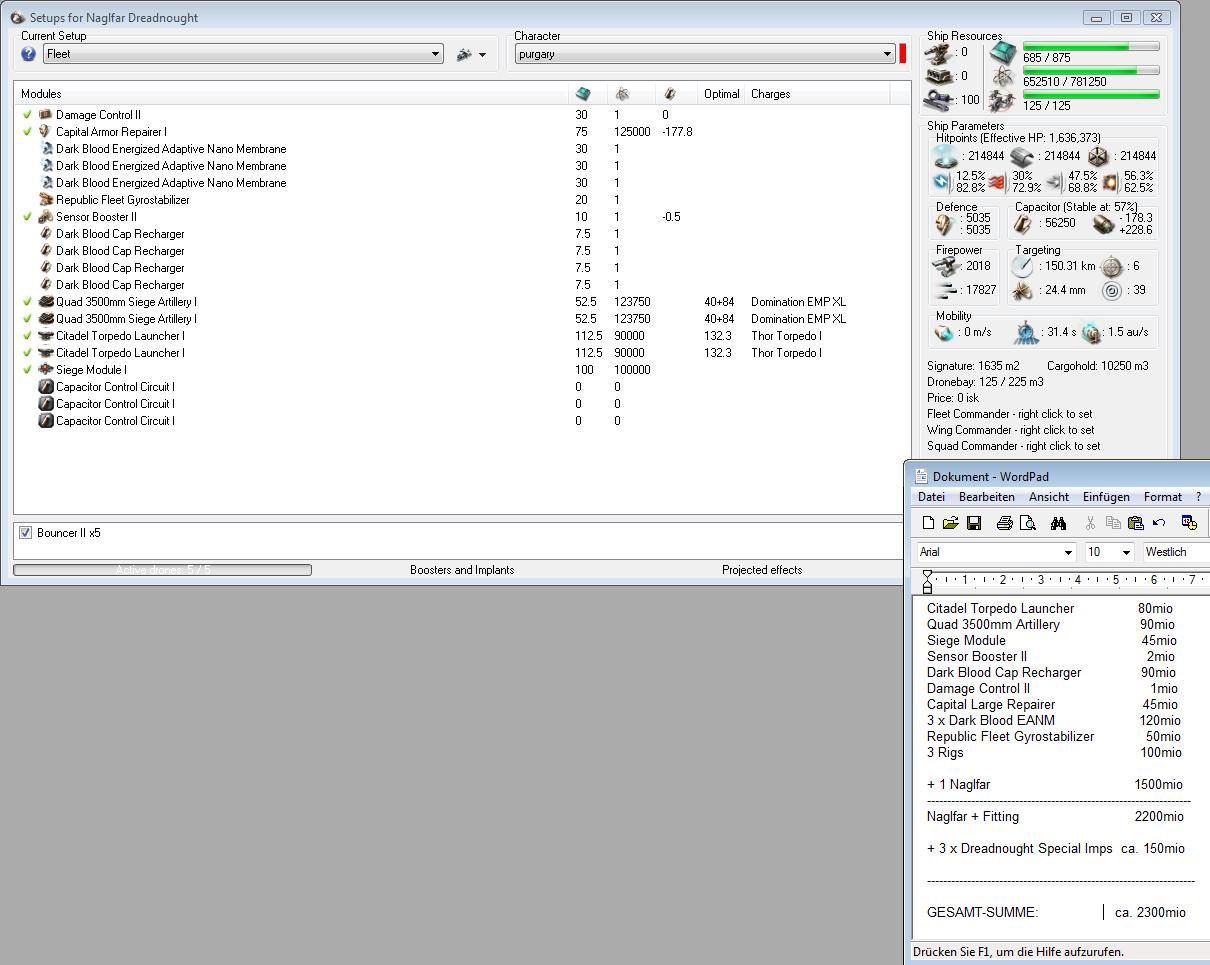The width and height of the screenshot is (1210, 965).
Task: Click the Undo icon in WordPad toolbar
Action: click(1159, 523)
